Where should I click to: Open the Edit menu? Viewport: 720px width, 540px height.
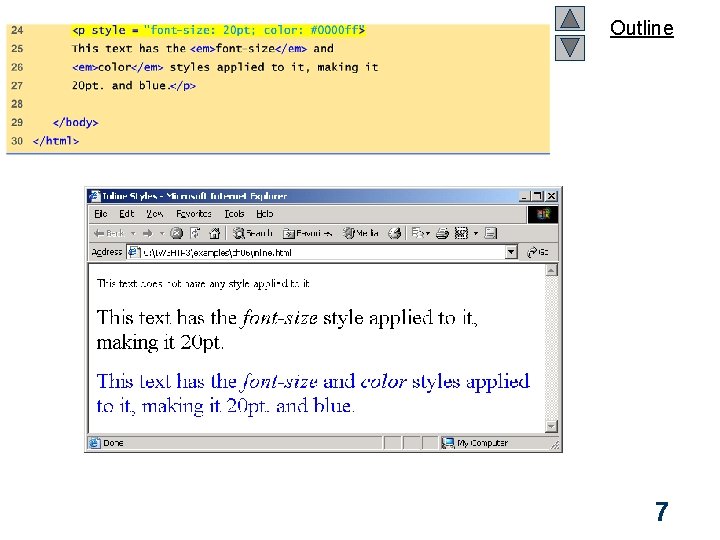[x=126, y=214]
